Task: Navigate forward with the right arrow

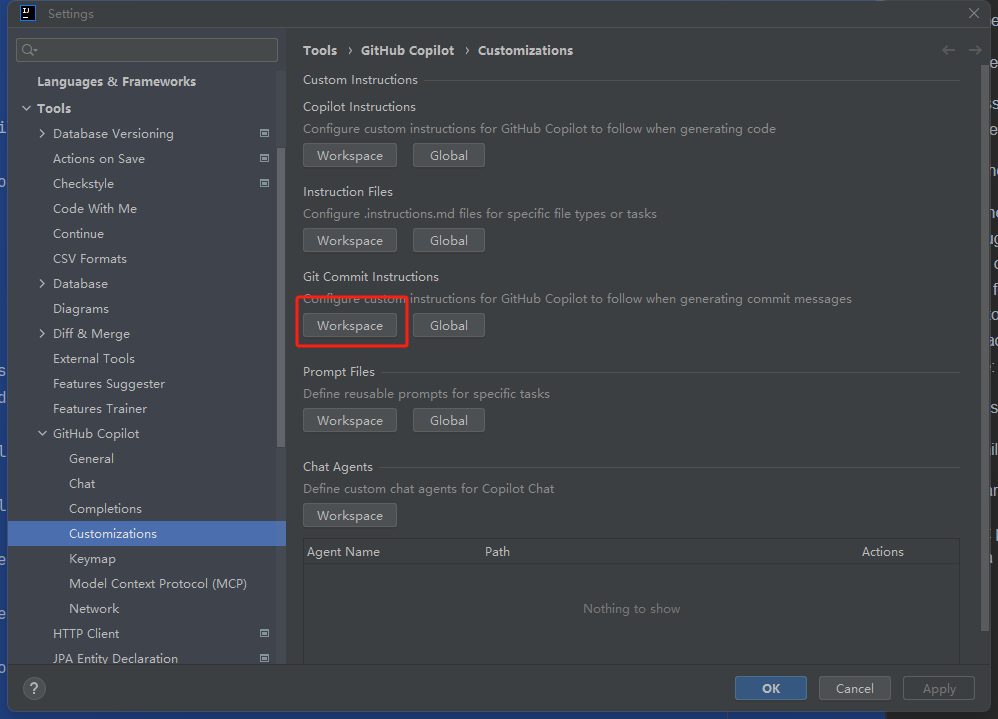Action: tap(974, 50)
